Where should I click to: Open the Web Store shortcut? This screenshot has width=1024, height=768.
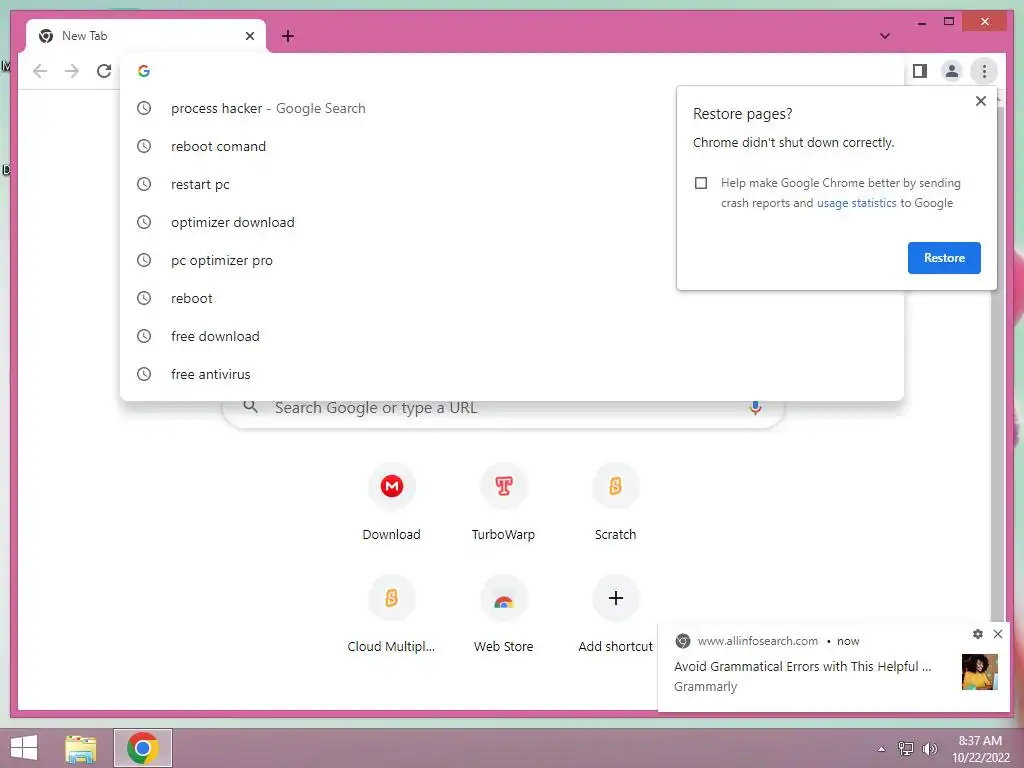(x=503, y=615)
